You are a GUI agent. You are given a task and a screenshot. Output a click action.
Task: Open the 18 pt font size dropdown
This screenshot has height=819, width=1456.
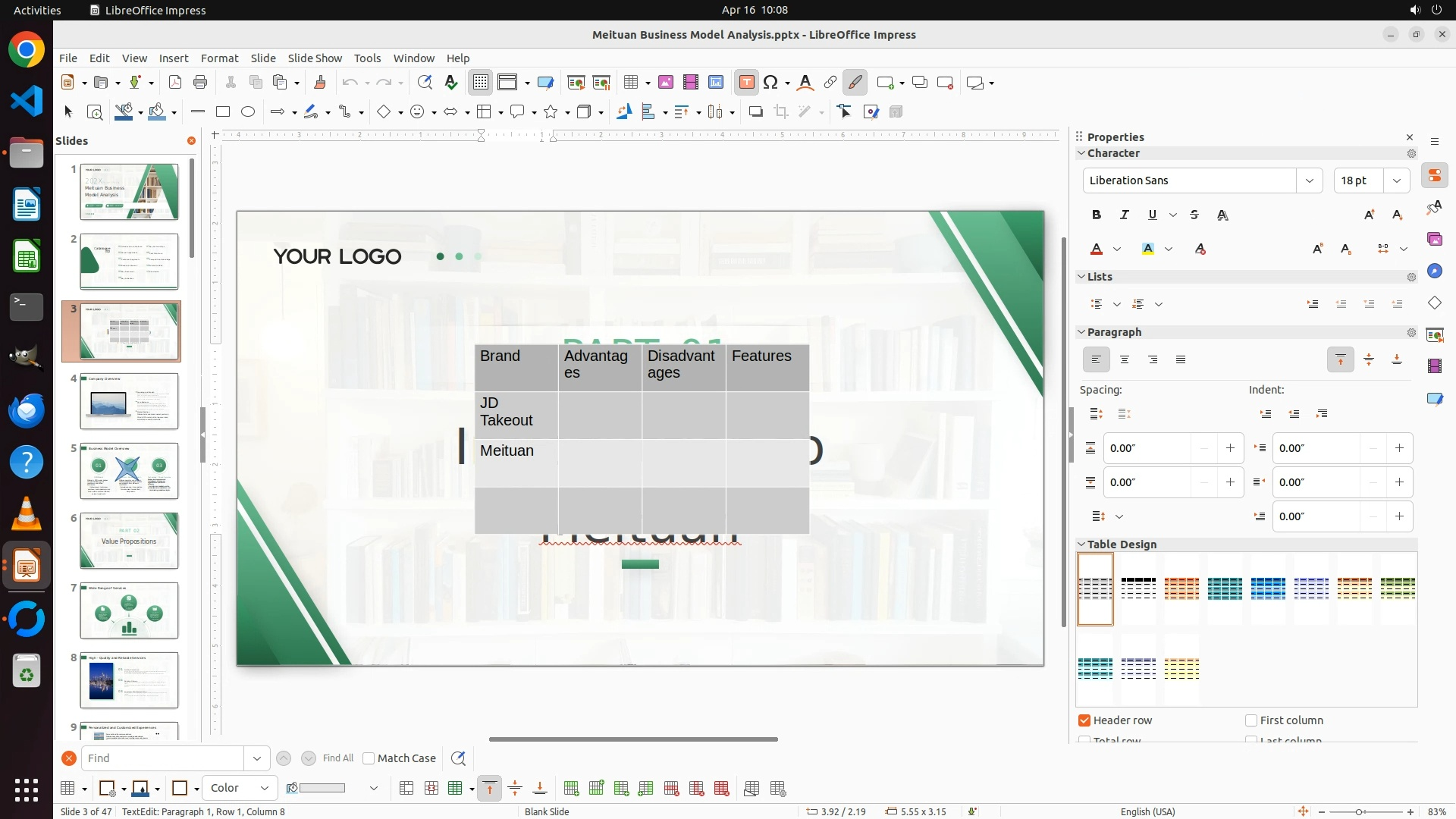point(1397,180)
